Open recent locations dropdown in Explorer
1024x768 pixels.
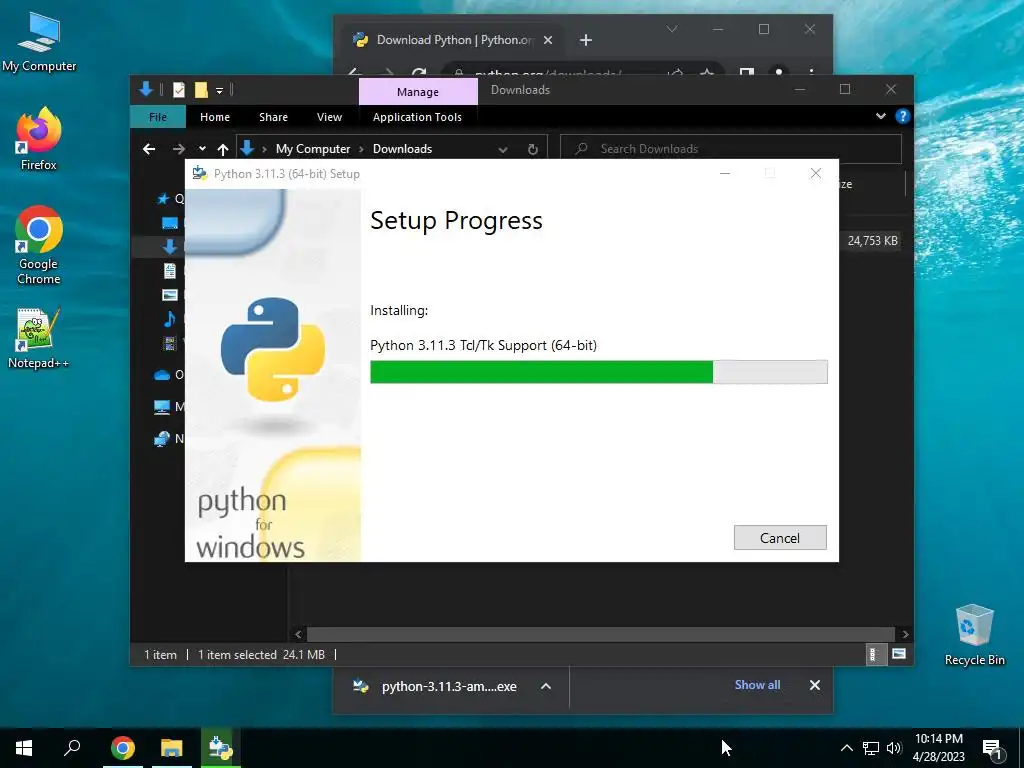(x=202, y=149)
